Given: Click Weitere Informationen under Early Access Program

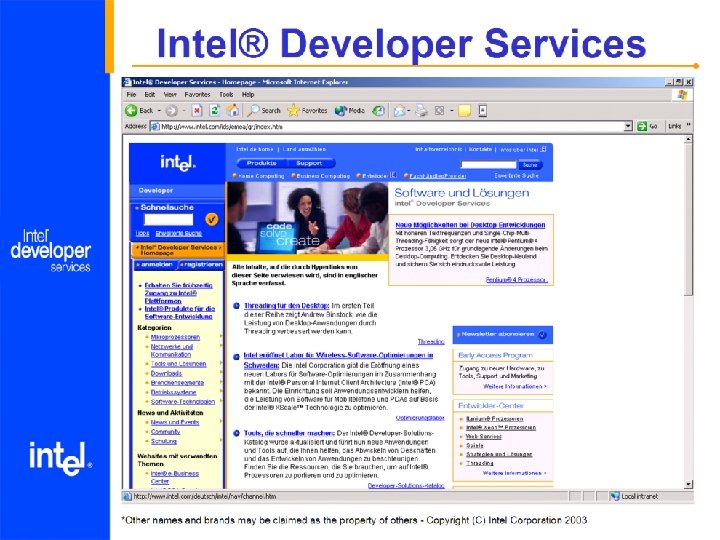Looking at the screenshot, I should tap(515, 387).
